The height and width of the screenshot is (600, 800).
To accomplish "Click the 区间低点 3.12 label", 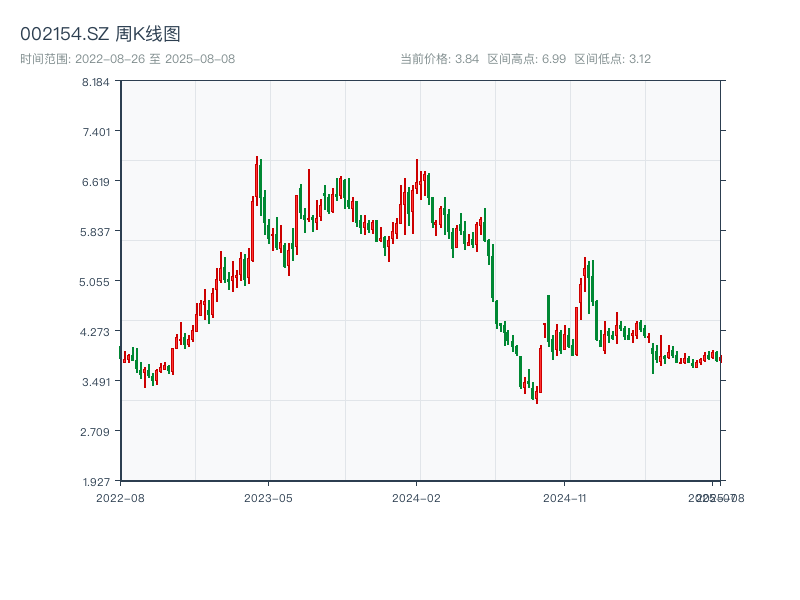I will pyautogui.click(x=613, y=59).
